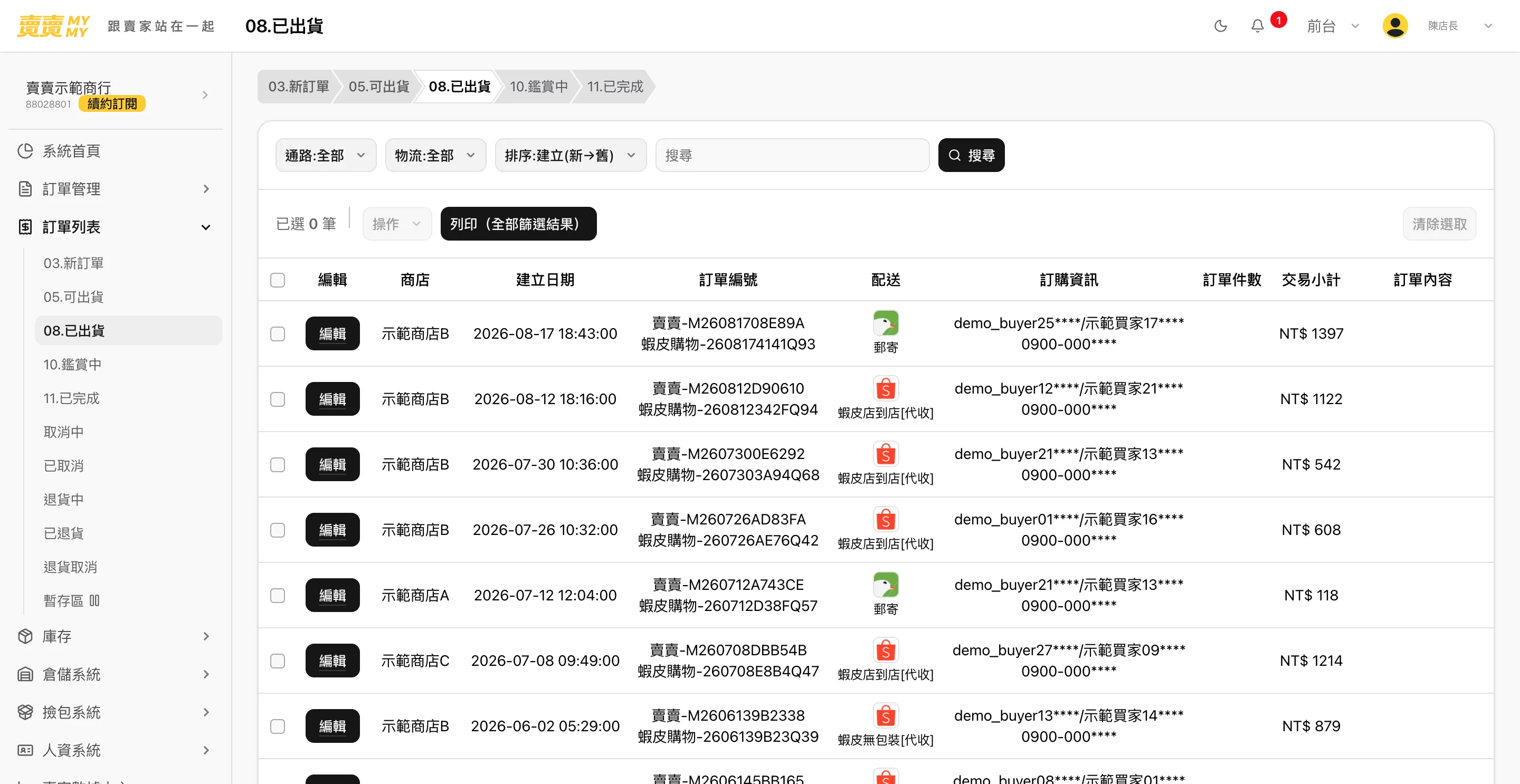Check the order M260708DBB54B row
Viewport: 1520px width, 784px height.
pos(277,661)
